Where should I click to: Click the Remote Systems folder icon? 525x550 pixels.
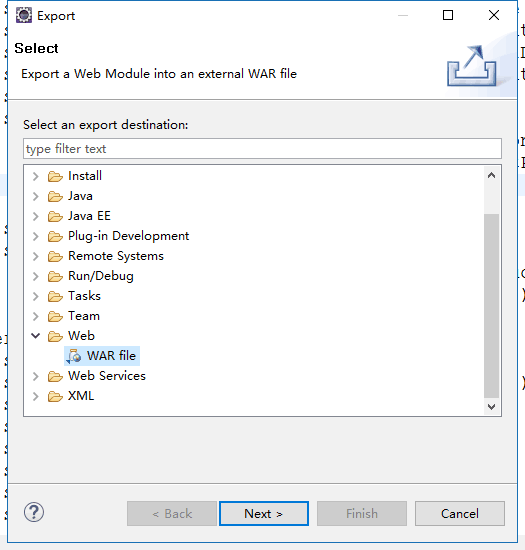click(55, 256)
